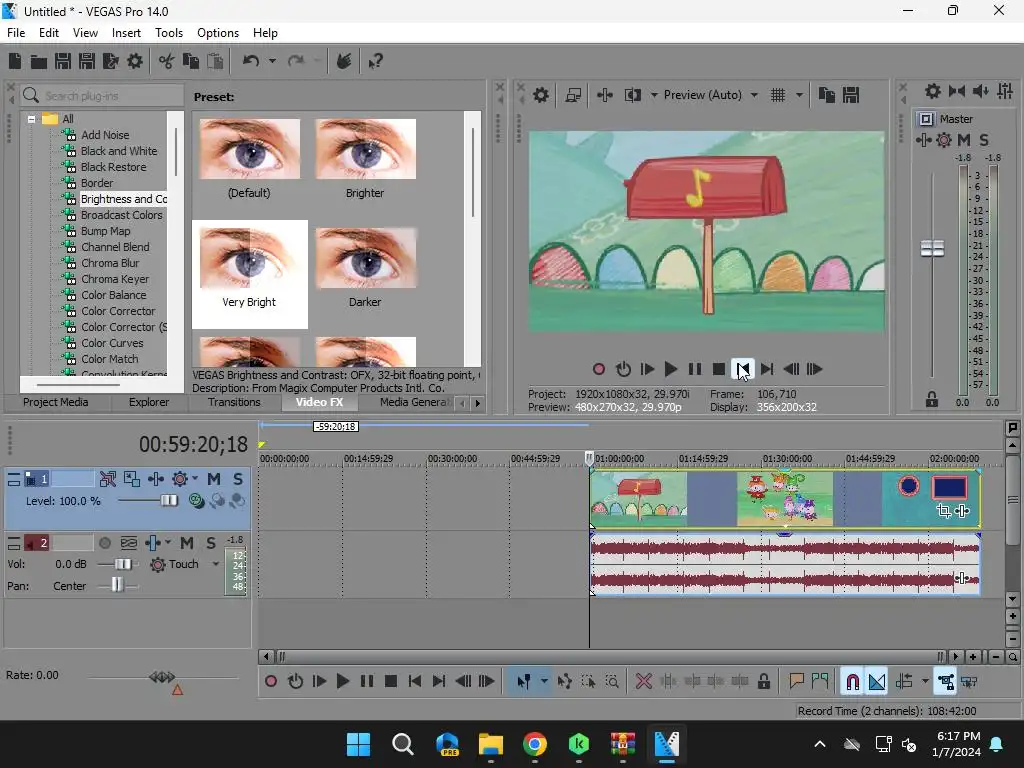
Task: Open overlays dropdown arrow in preview
Action: click(799, 95)
